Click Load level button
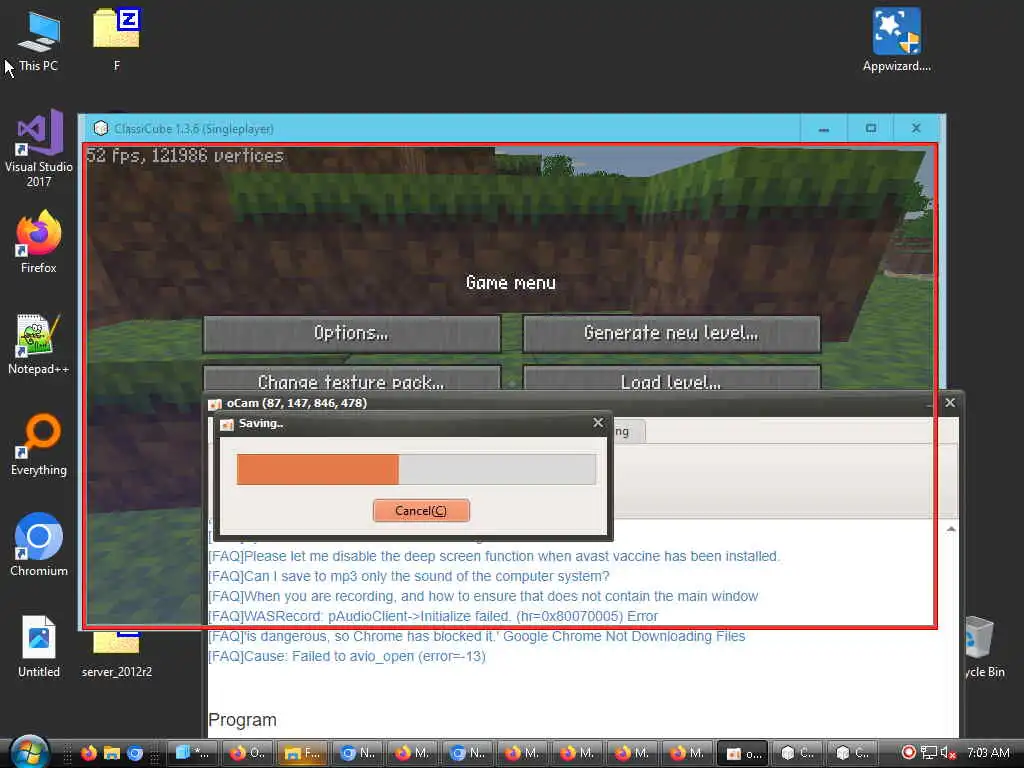1024x768 pixels. 671,379
